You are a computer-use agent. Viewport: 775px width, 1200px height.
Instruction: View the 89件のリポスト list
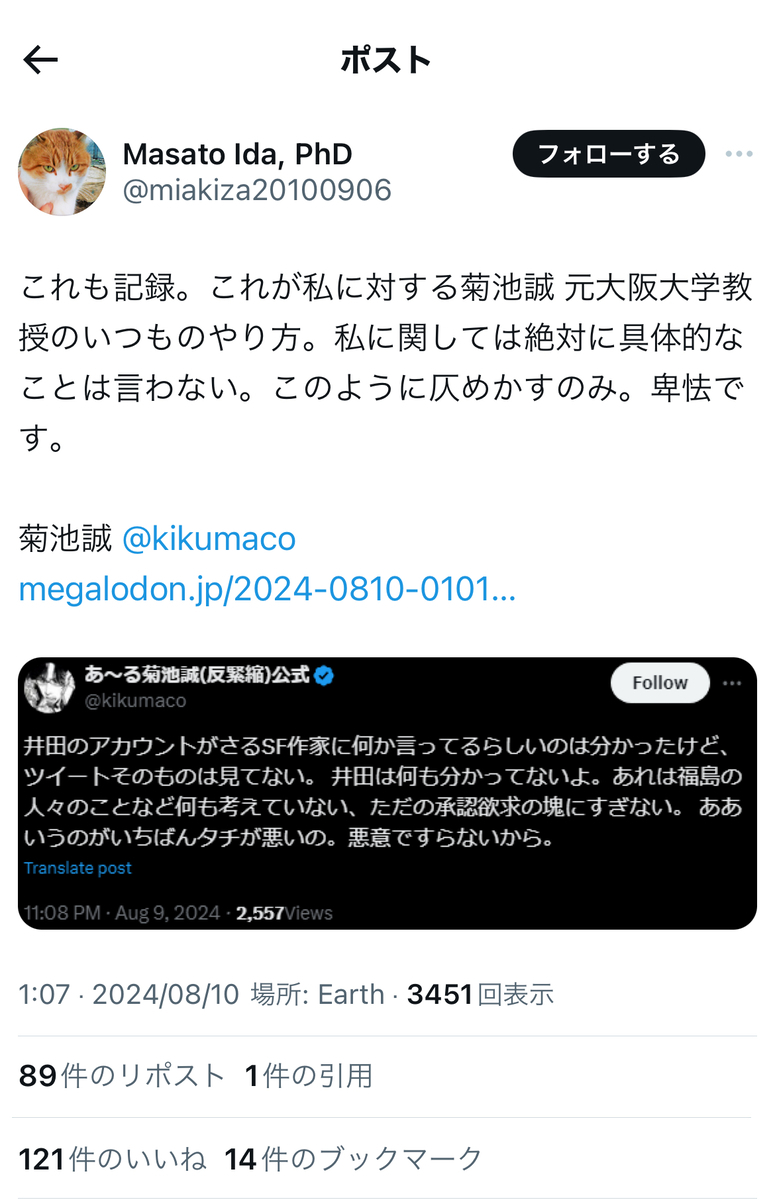pos(122,1076)
